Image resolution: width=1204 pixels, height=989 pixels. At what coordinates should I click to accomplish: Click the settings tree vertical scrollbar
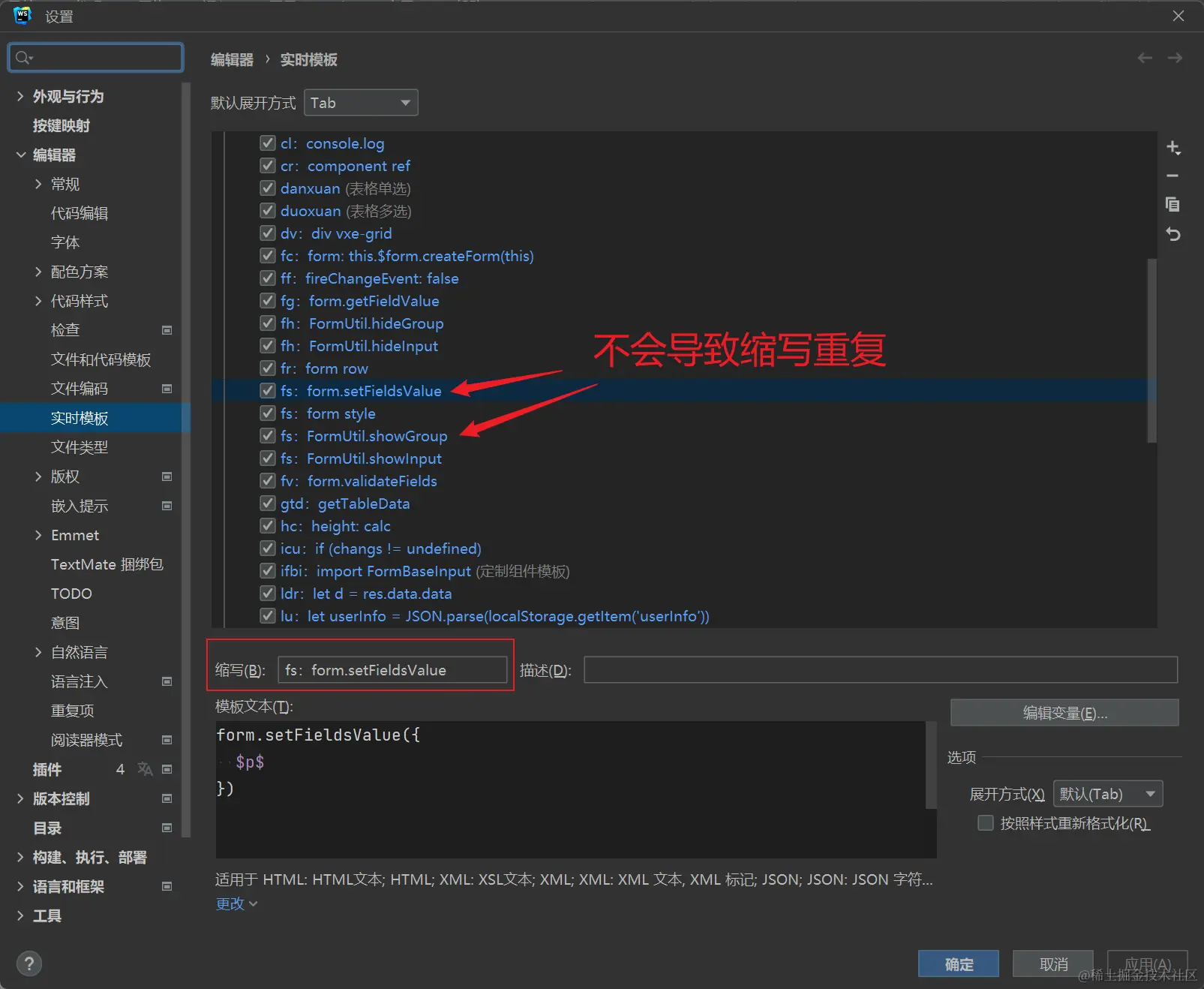click(186, 459)
